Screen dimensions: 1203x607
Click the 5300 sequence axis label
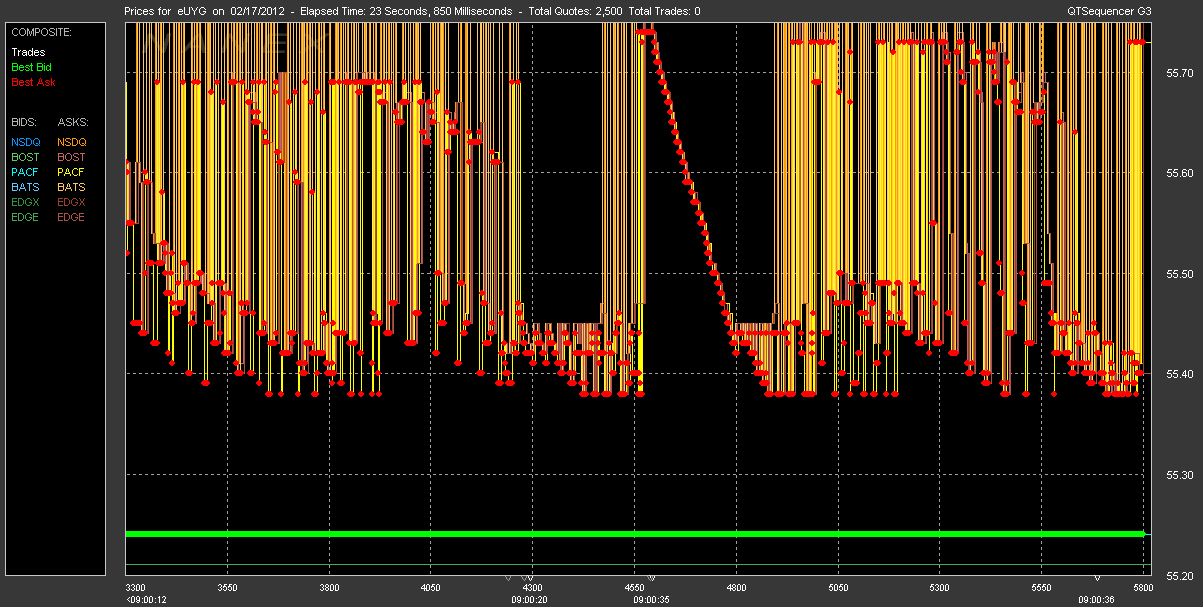pyautogui.click(x=939, y=588)
